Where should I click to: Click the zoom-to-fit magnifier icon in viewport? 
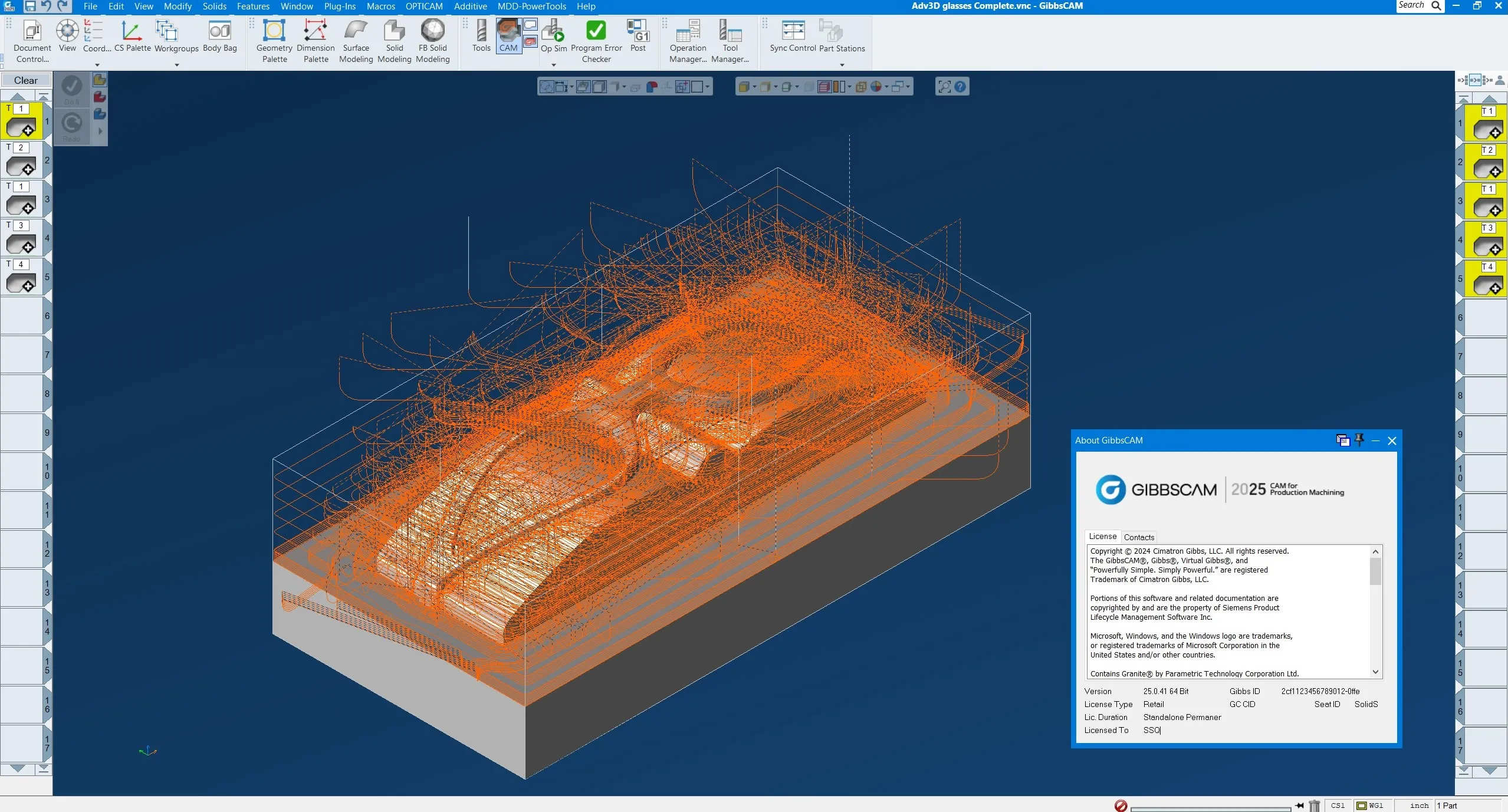pyautogui.click(x=944, y=87)
